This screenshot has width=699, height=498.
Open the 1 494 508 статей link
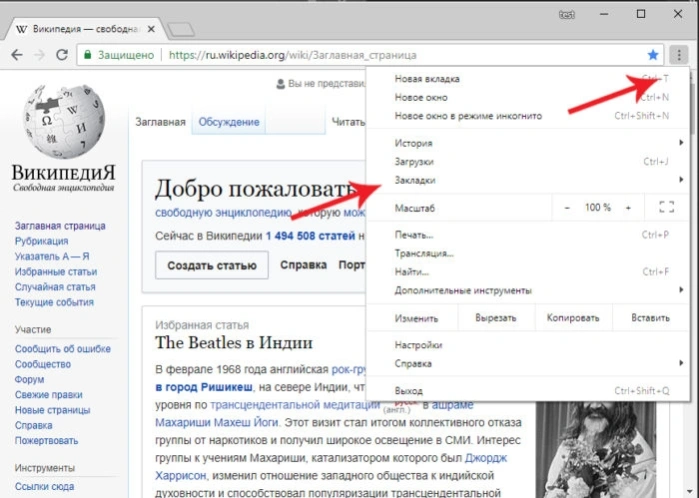pos(310,236)
